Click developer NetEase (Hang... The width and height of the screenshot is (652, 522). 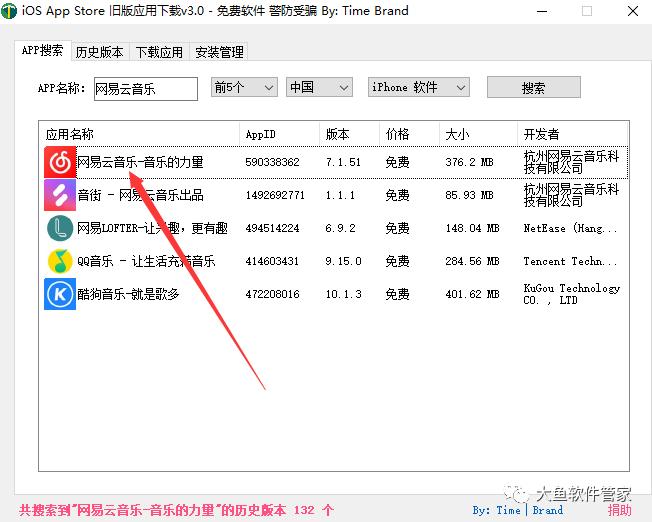coord(570,228)
